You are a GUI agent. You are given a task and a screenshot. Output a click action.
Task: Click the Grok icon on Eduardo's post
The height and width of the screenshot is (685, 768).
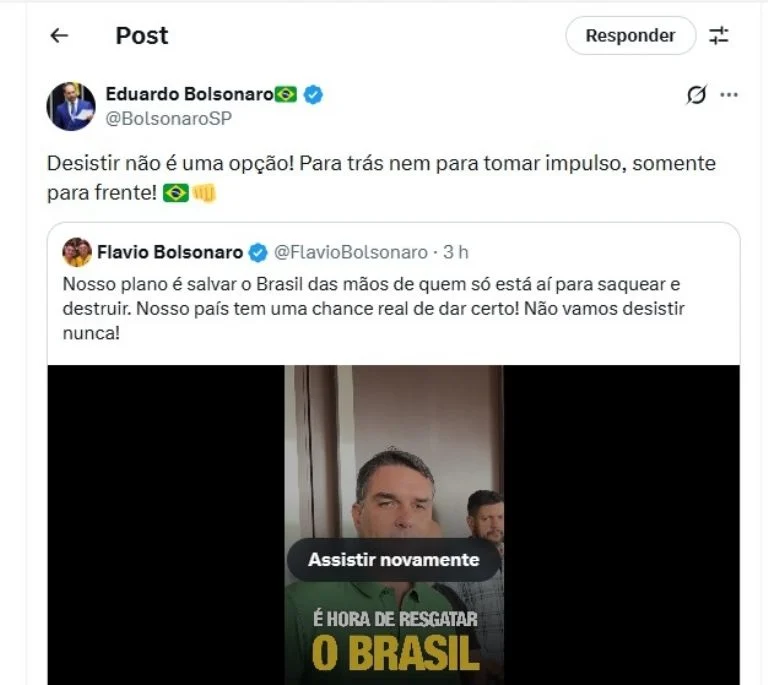(x=696, y=94)
